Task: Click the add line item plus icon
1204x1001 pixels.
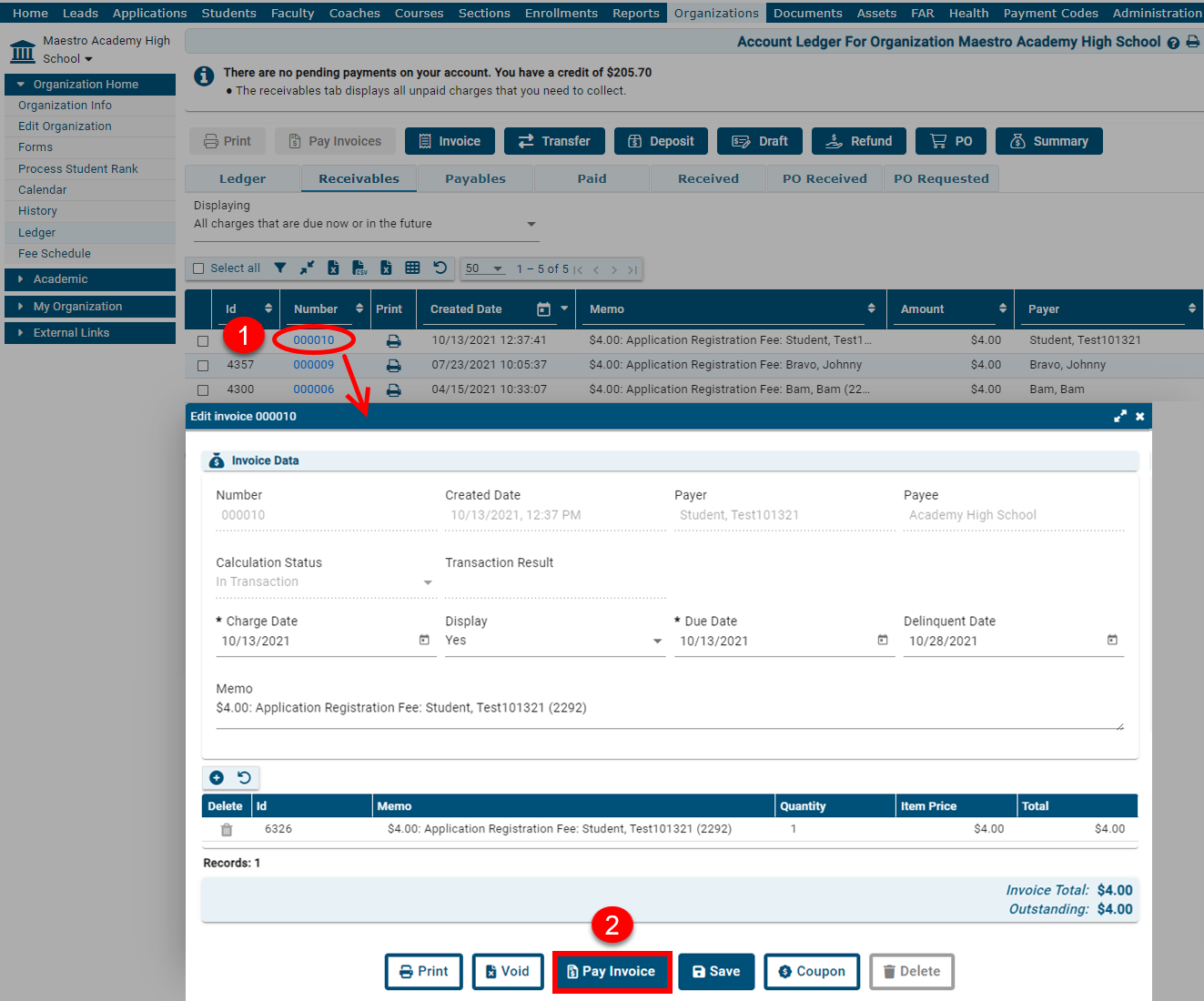Action: pos(217,777)
